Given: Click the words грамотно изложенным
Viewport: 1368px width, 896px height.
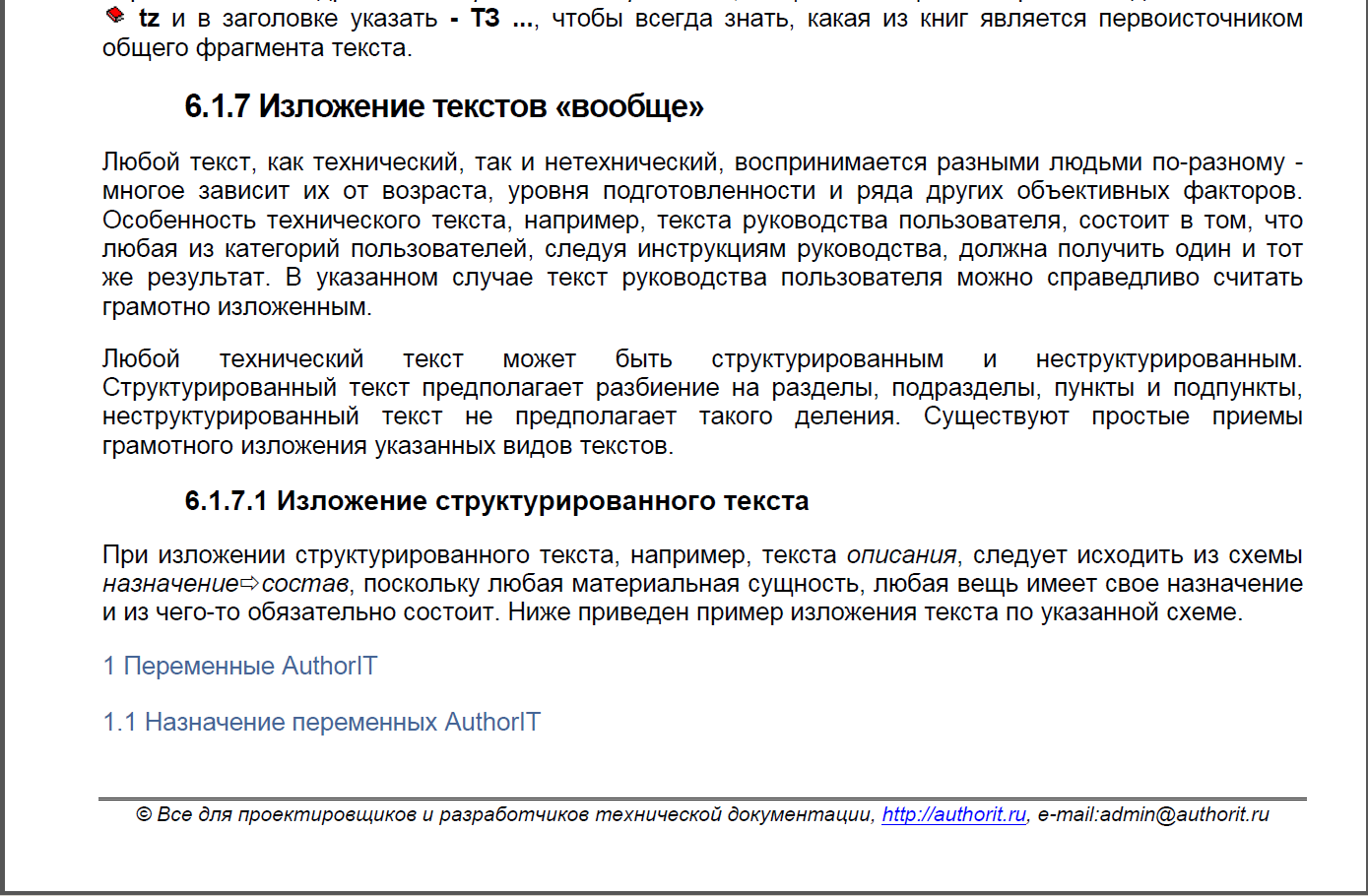Looking at the screenshot, I should click(237, 307).
